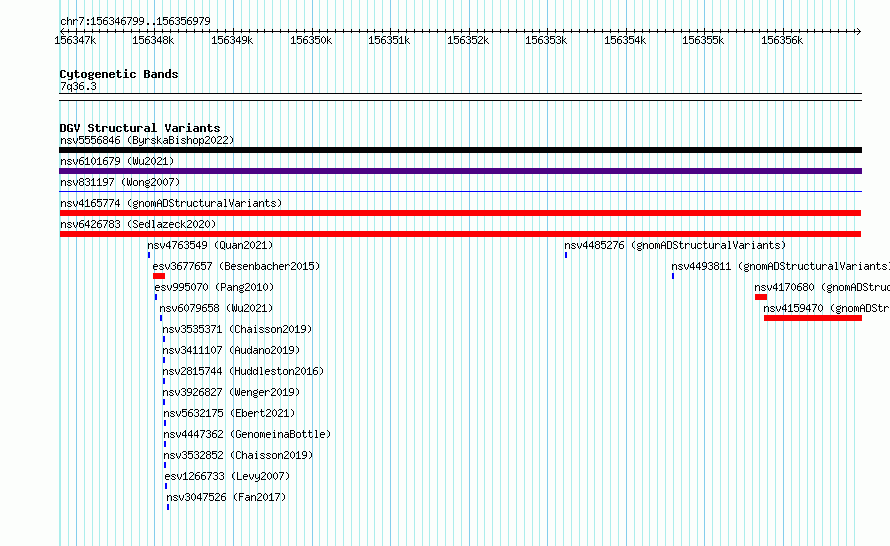Open nsv4447362 (GenomeinaBottle) label
Viewport: 890px width, 546px height.
(247, 434)
